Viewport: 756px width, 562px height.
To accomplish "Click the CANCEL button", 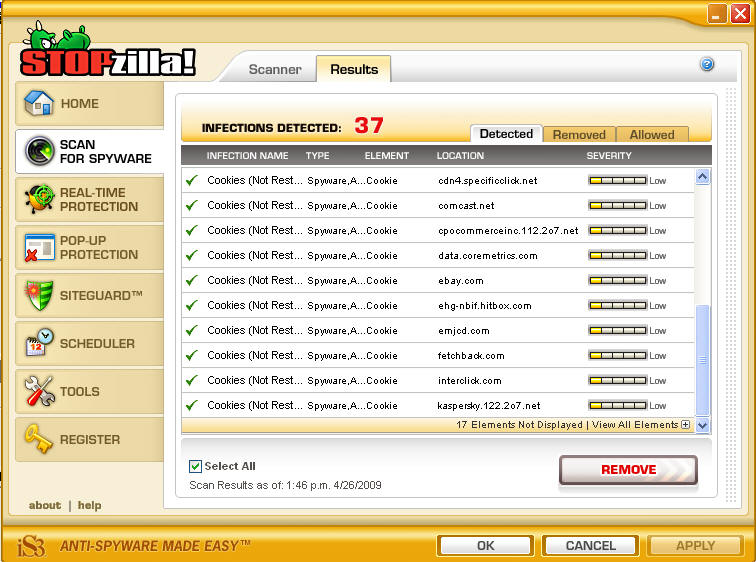I will point(591,546).
